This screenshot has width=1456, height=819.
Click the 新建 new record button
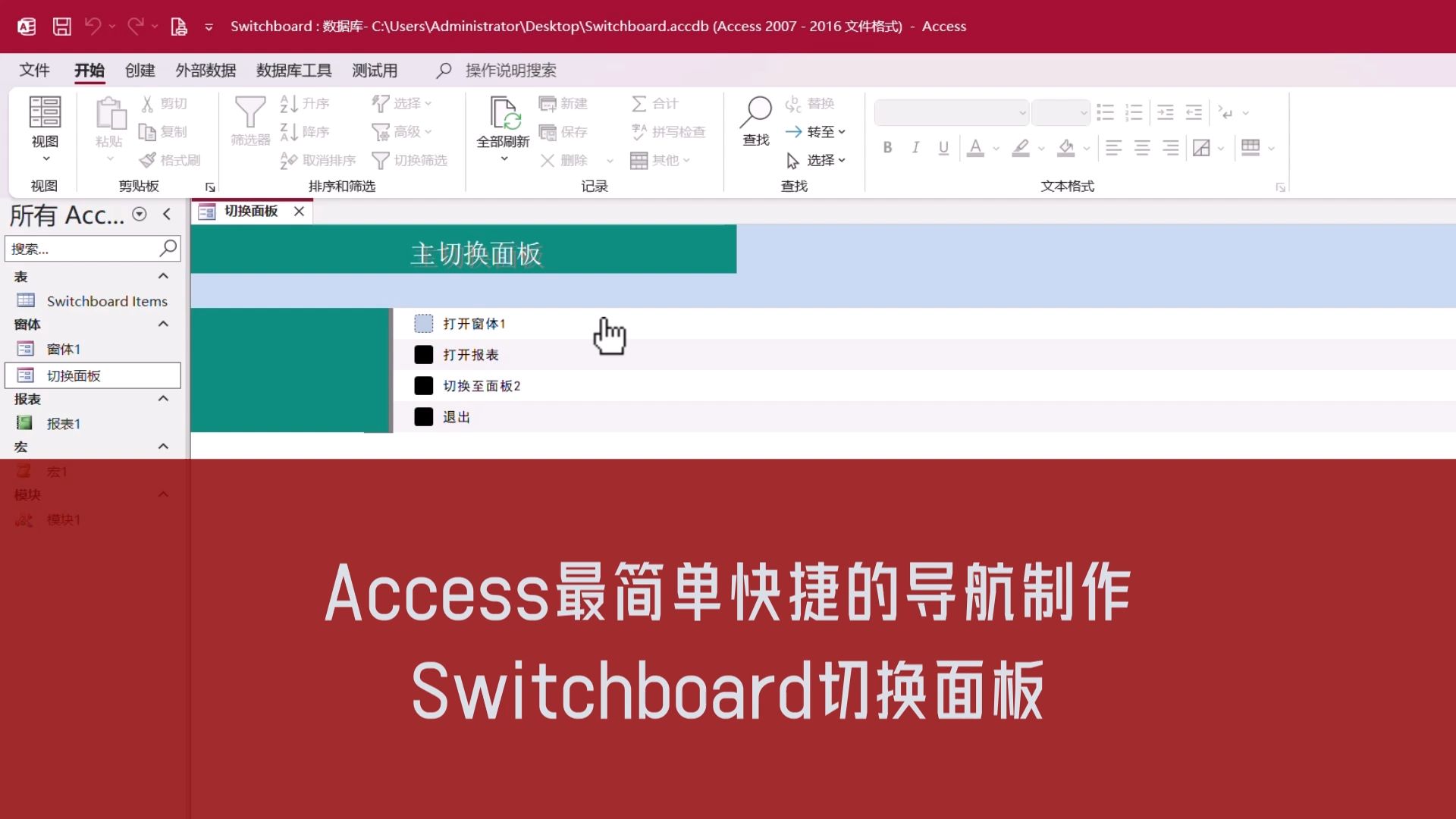click(x=563, y=104)
